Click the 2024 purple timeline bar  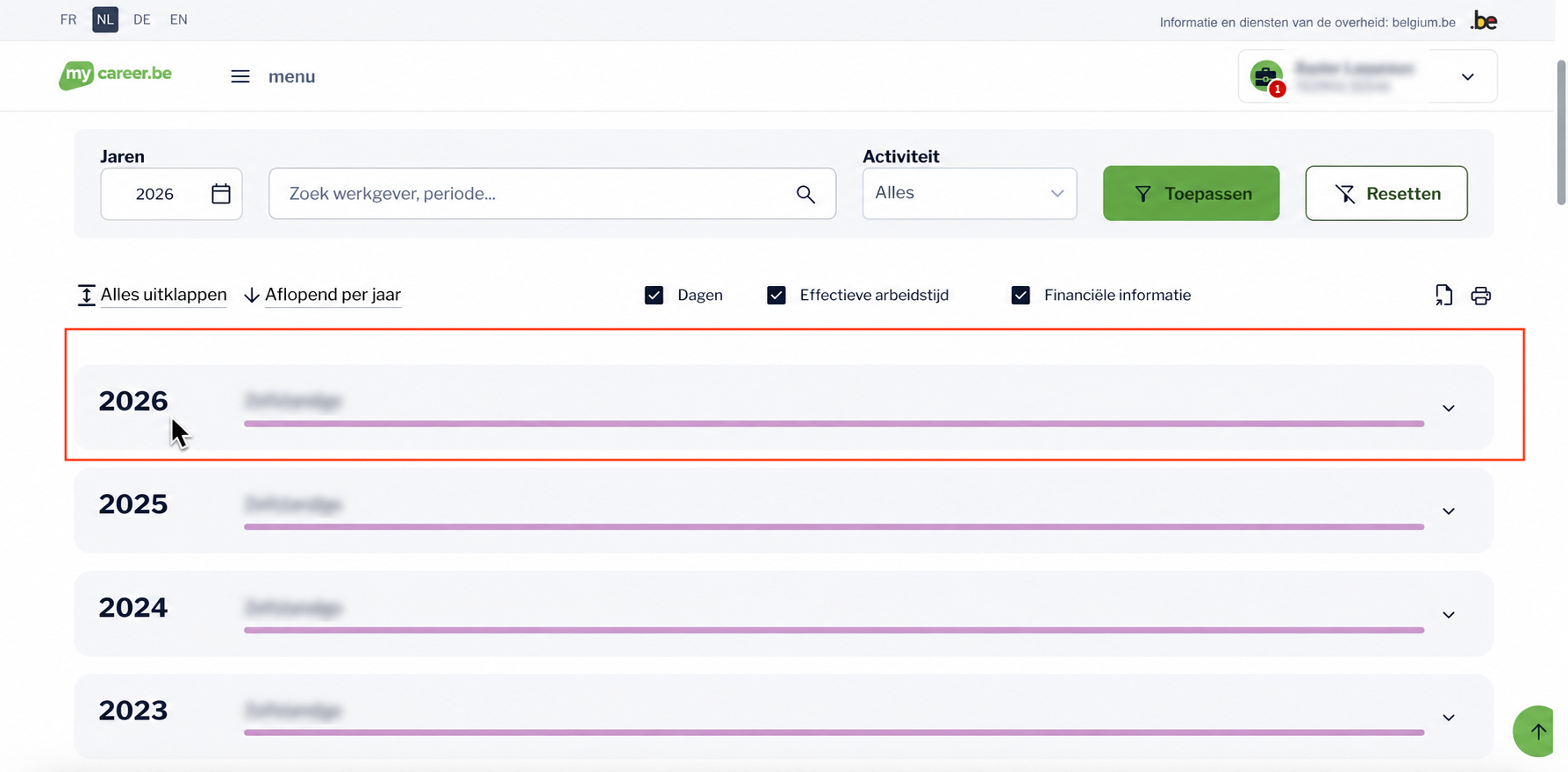(834, 630)
